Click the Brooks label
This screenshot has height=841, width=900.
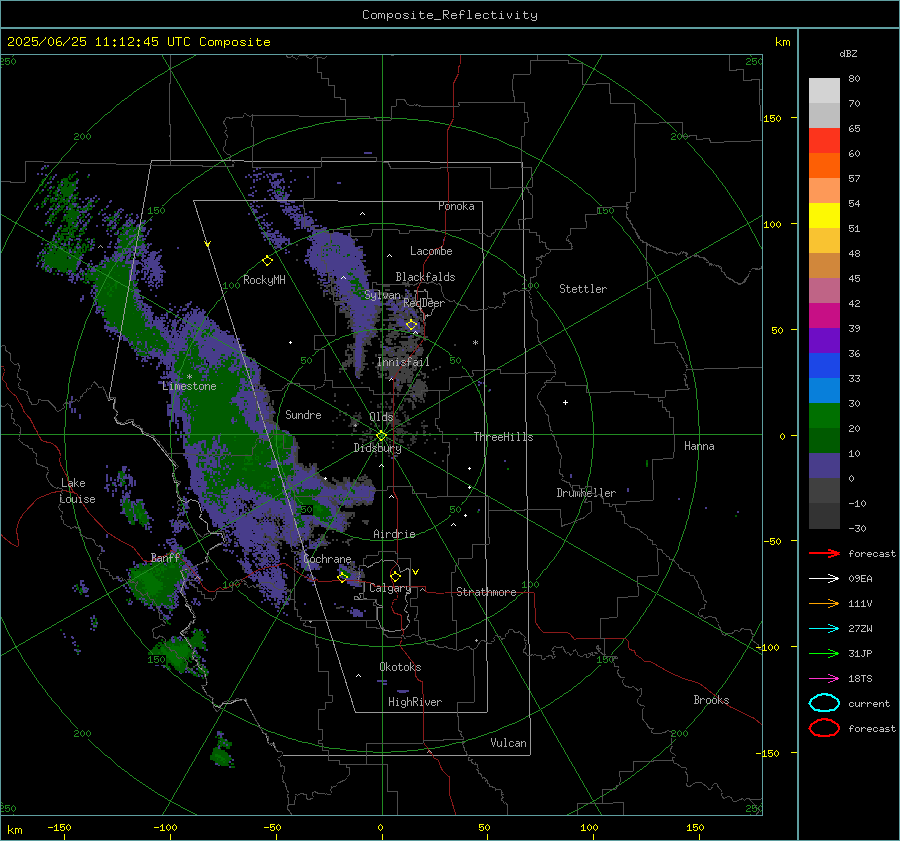711,700
